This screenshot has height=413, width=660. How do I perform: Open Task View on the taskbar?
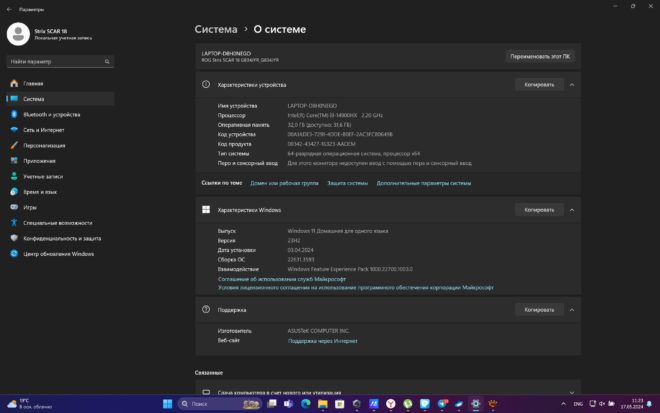click(272, 404)
